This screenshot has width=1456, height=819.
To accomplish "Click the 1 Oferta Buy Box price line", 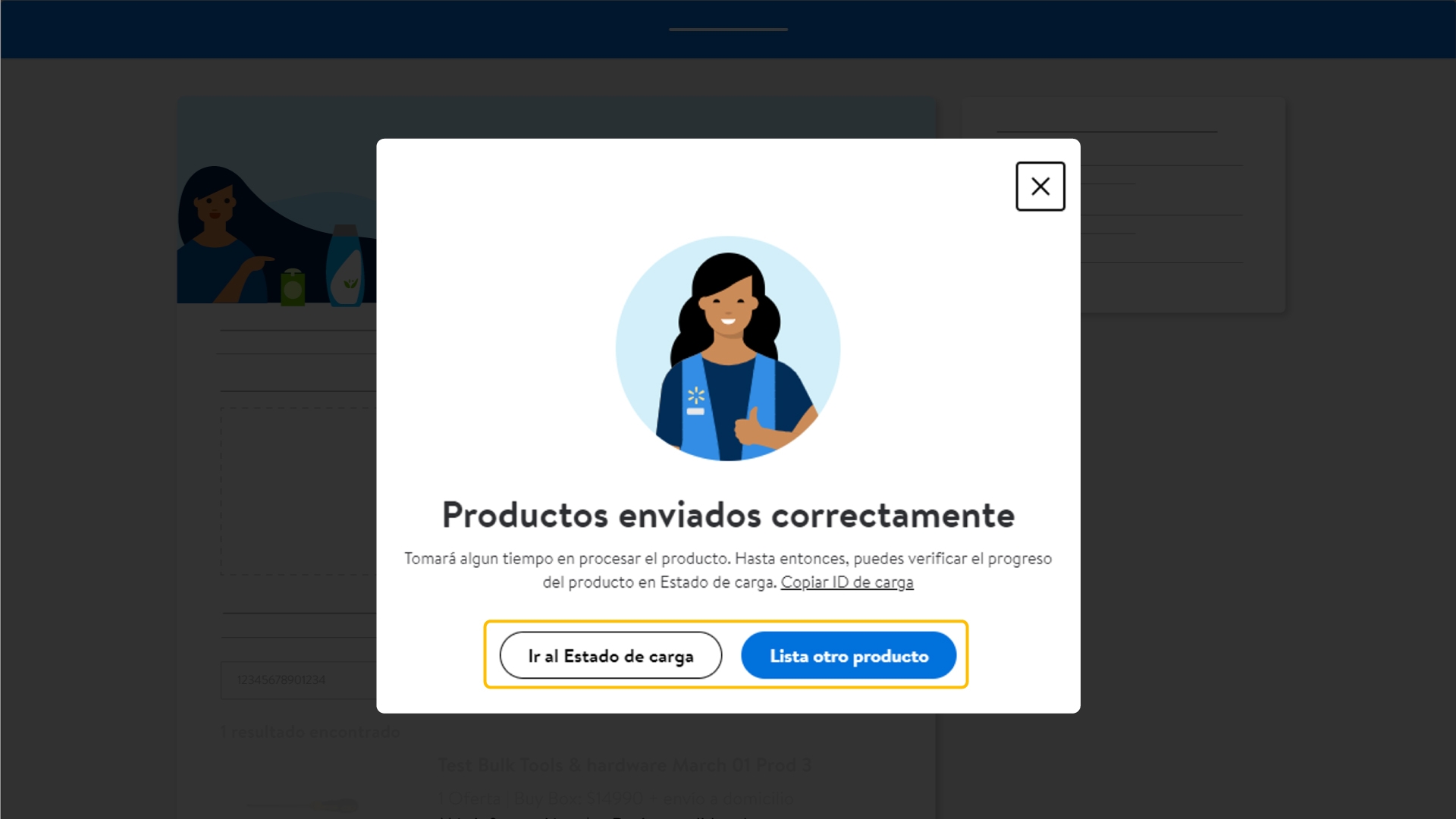I will pyautogui.click(x=615, y=799).
